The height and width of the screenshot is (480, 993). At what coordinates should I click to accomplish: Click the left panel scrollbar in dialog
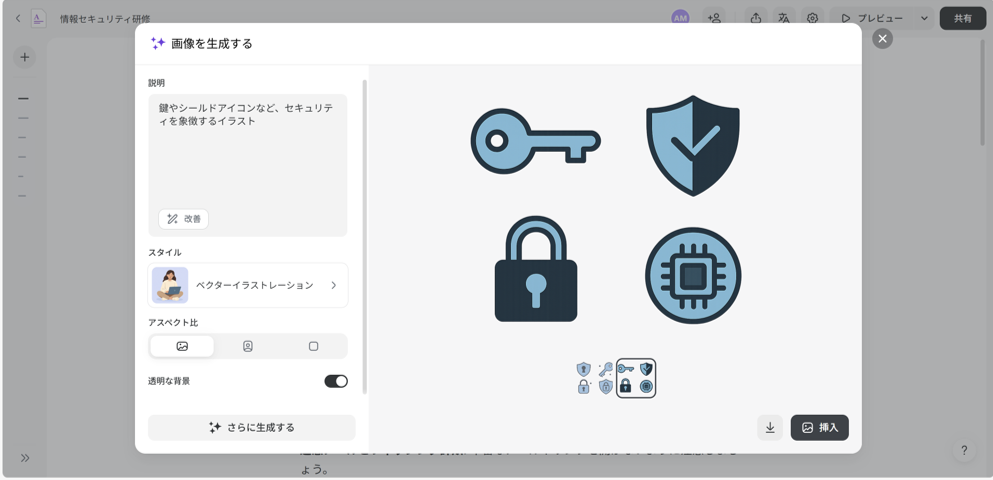pos(364,236)
